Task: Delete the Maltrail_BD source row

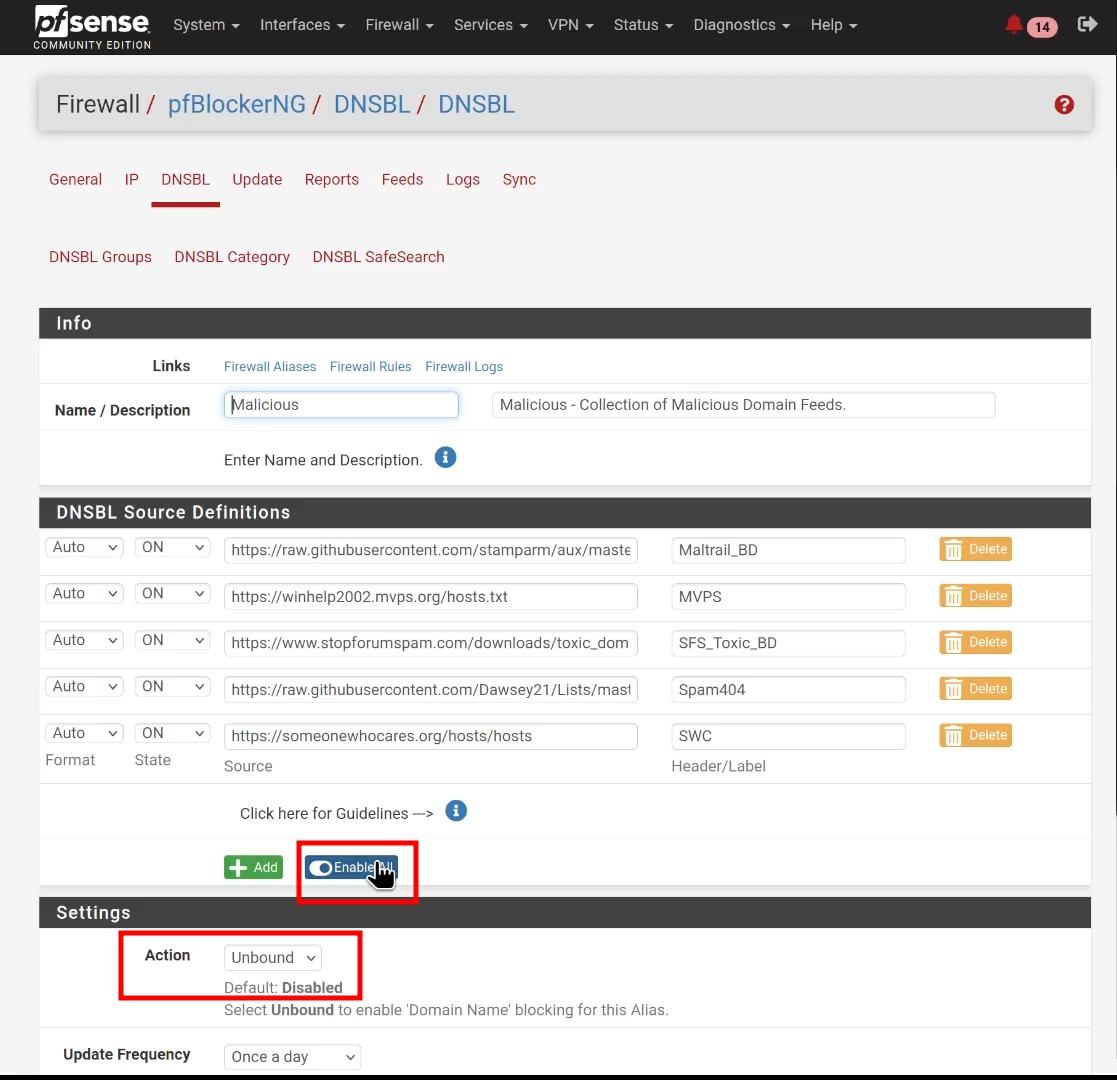Action: click(x=975, y=549)
